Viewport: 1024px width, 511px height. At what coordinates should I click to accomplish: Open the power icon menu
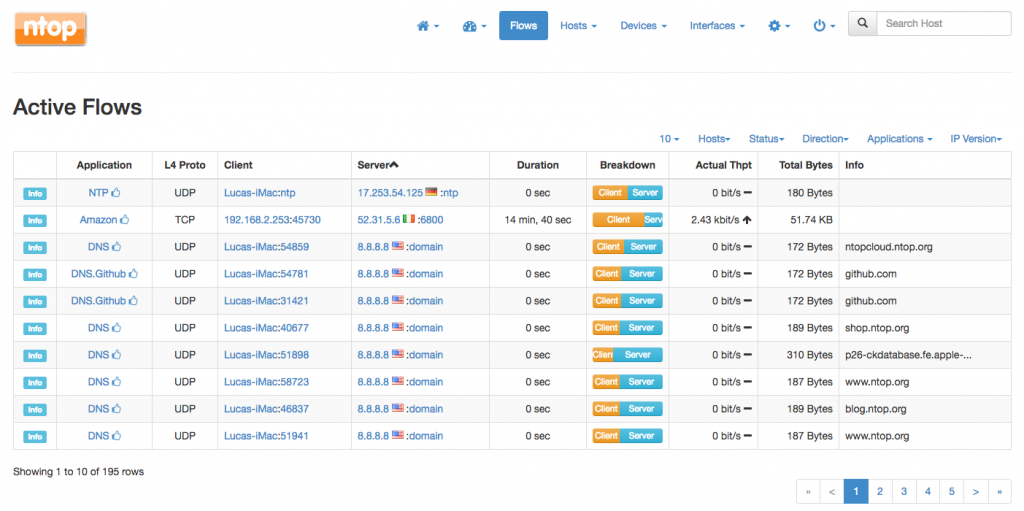point(824,26)
